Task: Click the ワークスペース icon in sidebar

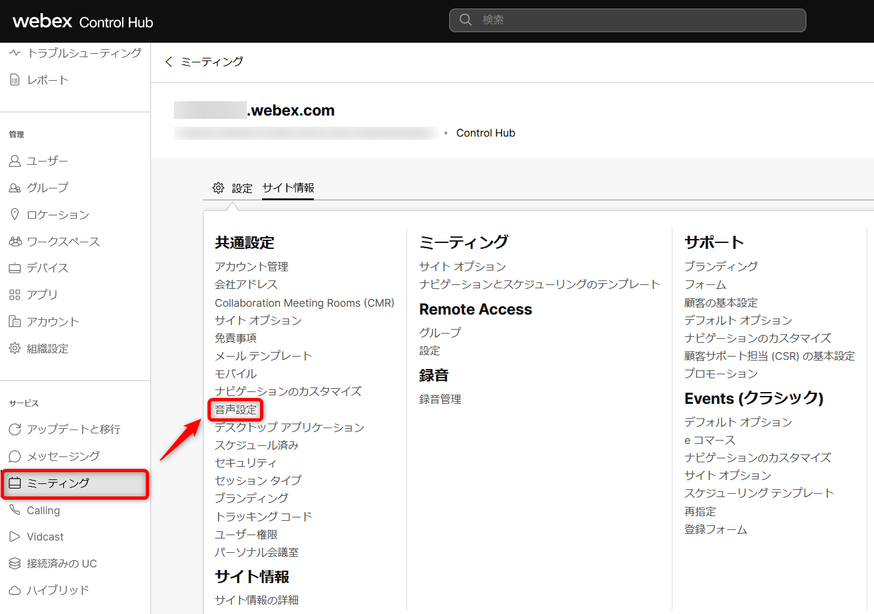Action: (15, 241)
